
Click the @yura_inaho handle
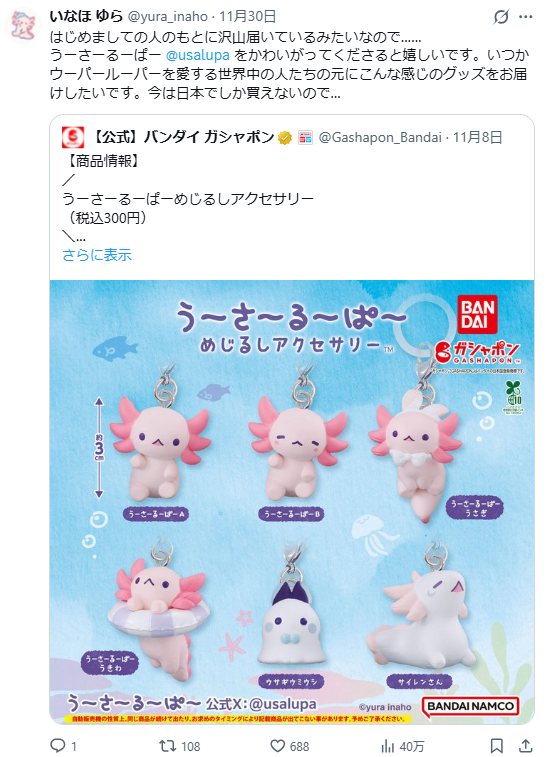(x=168, y=17)
